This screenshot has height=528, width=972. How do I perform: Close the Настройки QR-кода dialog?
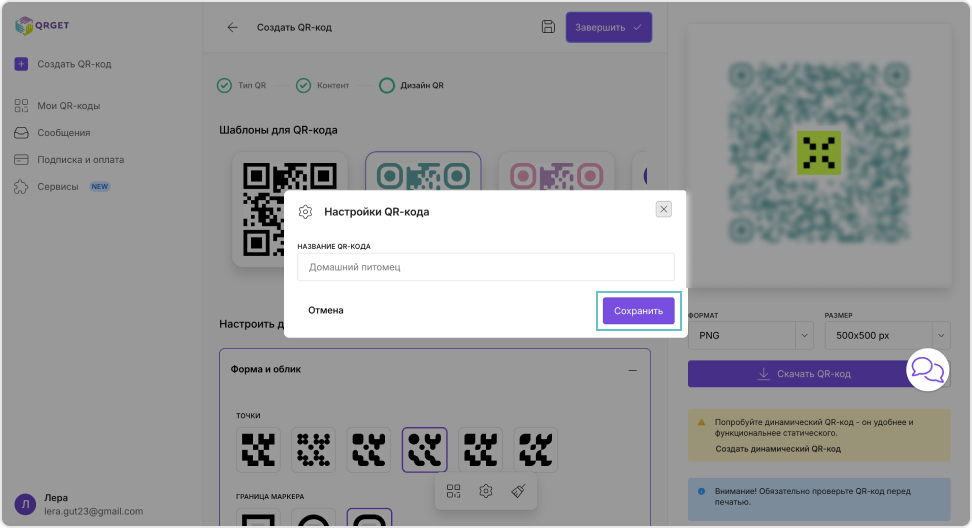pyautogui.click(x=663, y=209)
